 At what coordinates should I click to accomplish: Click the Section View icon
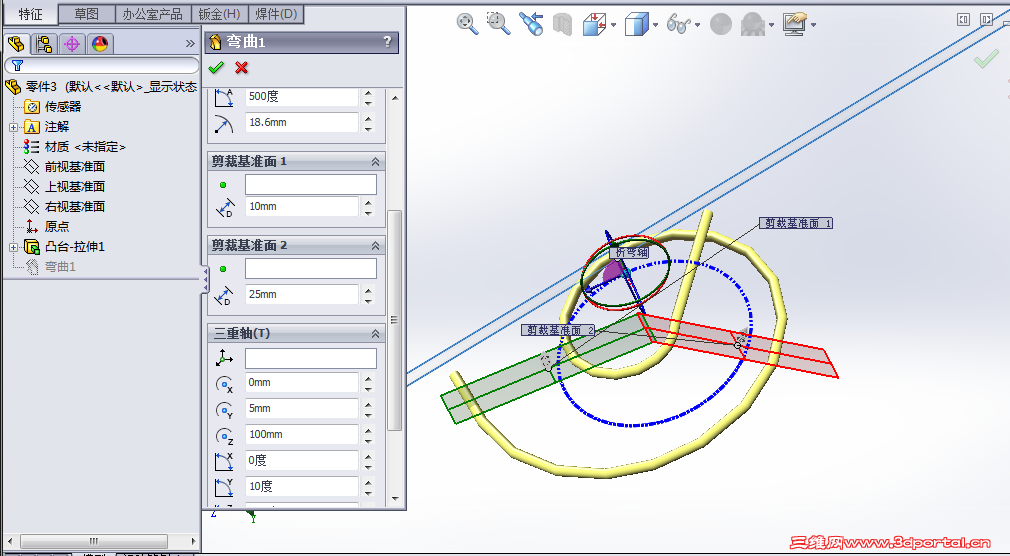coord(562,24)
